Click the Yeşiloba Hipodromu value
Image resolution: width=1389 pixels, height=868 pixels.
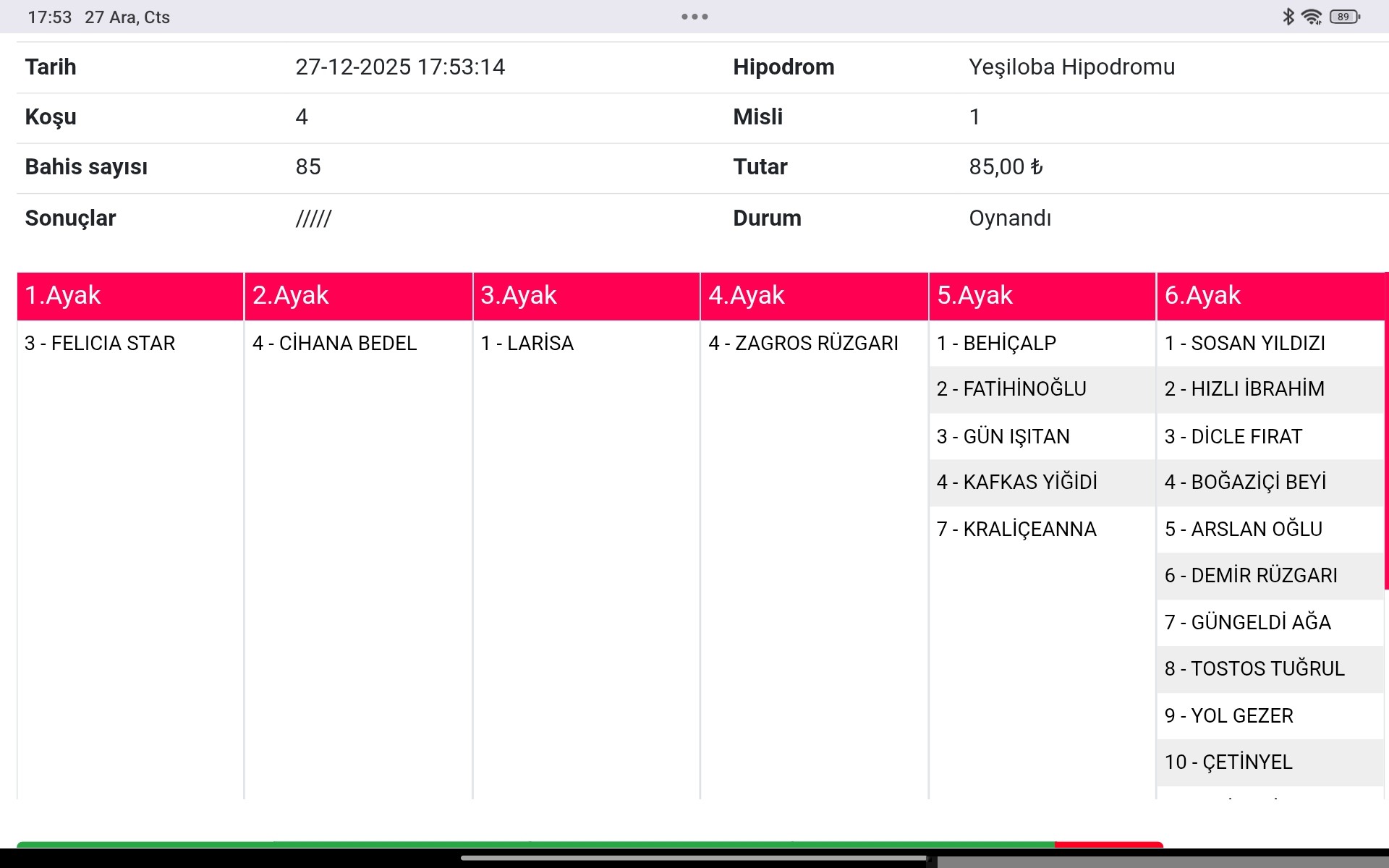point(1071,67)
